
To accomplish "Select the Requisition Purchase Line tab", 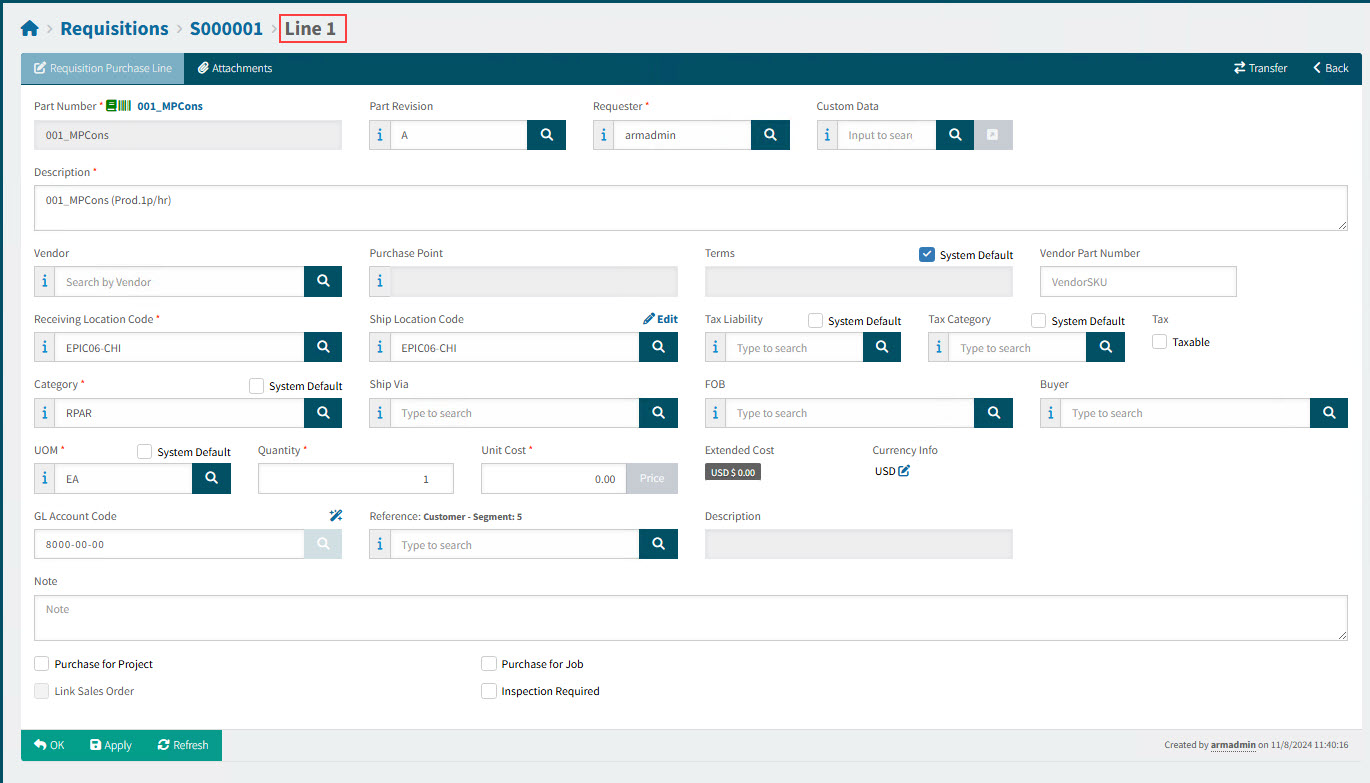I will (x=103, y=68).
